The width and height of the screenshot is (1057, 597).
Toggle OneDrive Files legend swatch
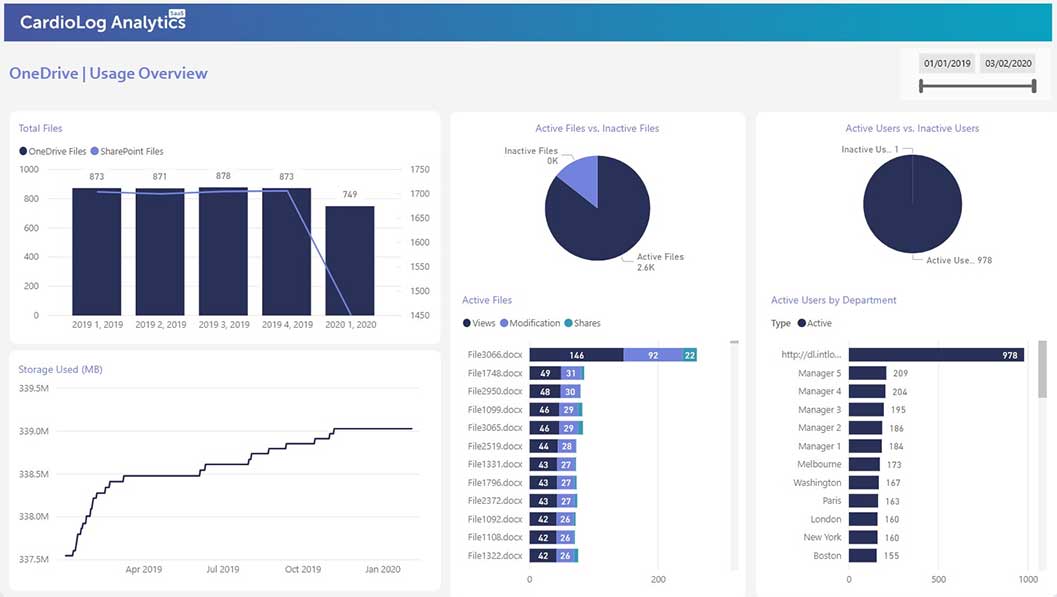tap(23, 152)
